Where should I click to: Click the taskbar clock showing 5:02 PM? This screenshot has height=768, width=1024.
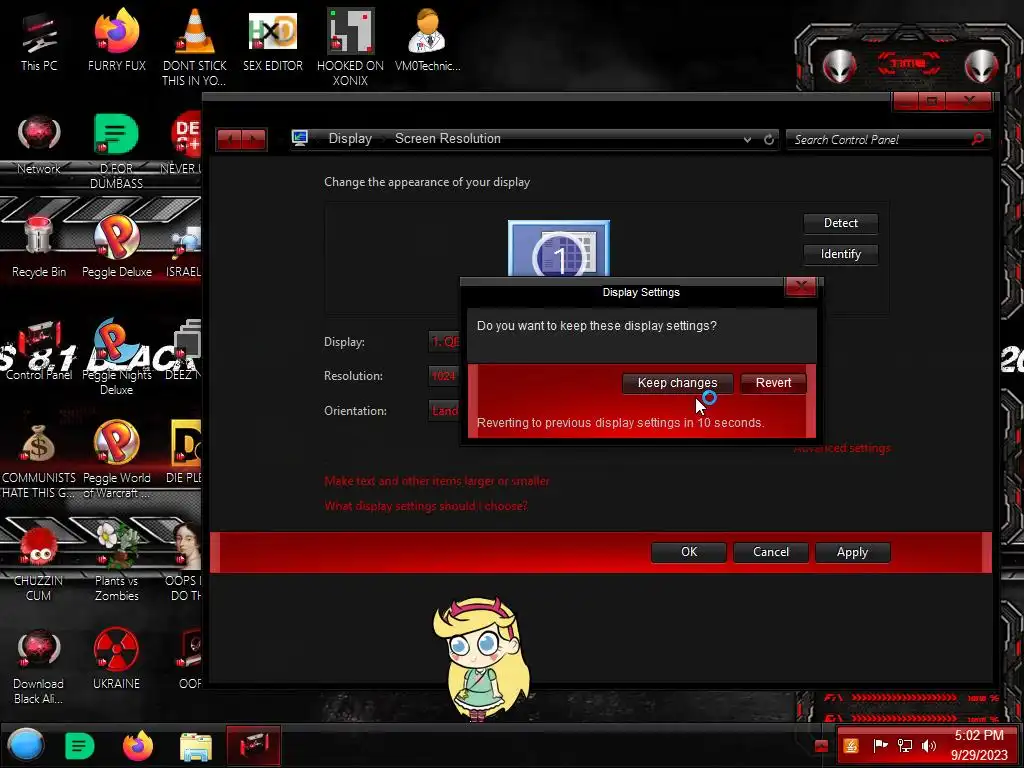click(979, 745)
